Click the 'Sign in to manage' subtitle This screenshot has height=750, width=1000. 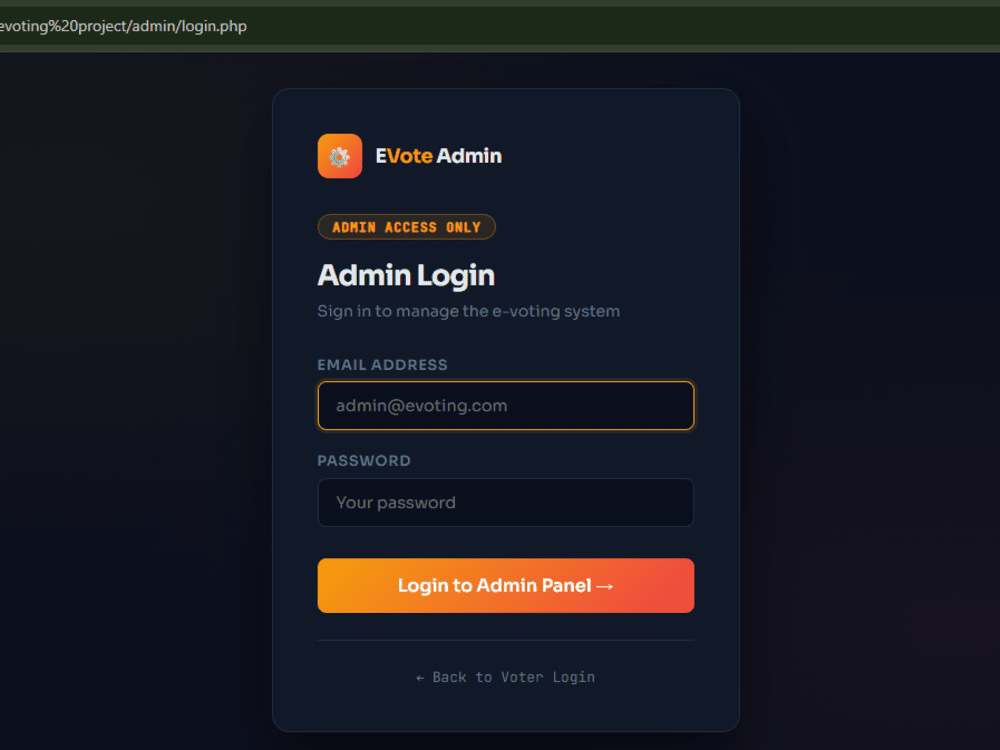click(x=469, y=311)
